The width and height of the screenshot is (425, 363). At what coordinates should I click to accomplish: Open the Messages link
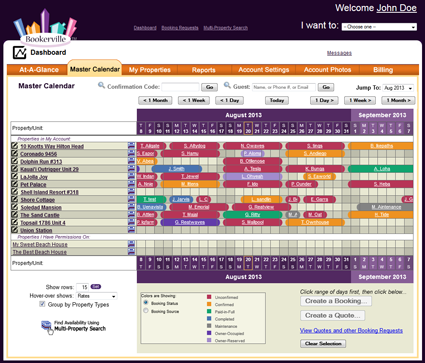click(x=339, y=53)
